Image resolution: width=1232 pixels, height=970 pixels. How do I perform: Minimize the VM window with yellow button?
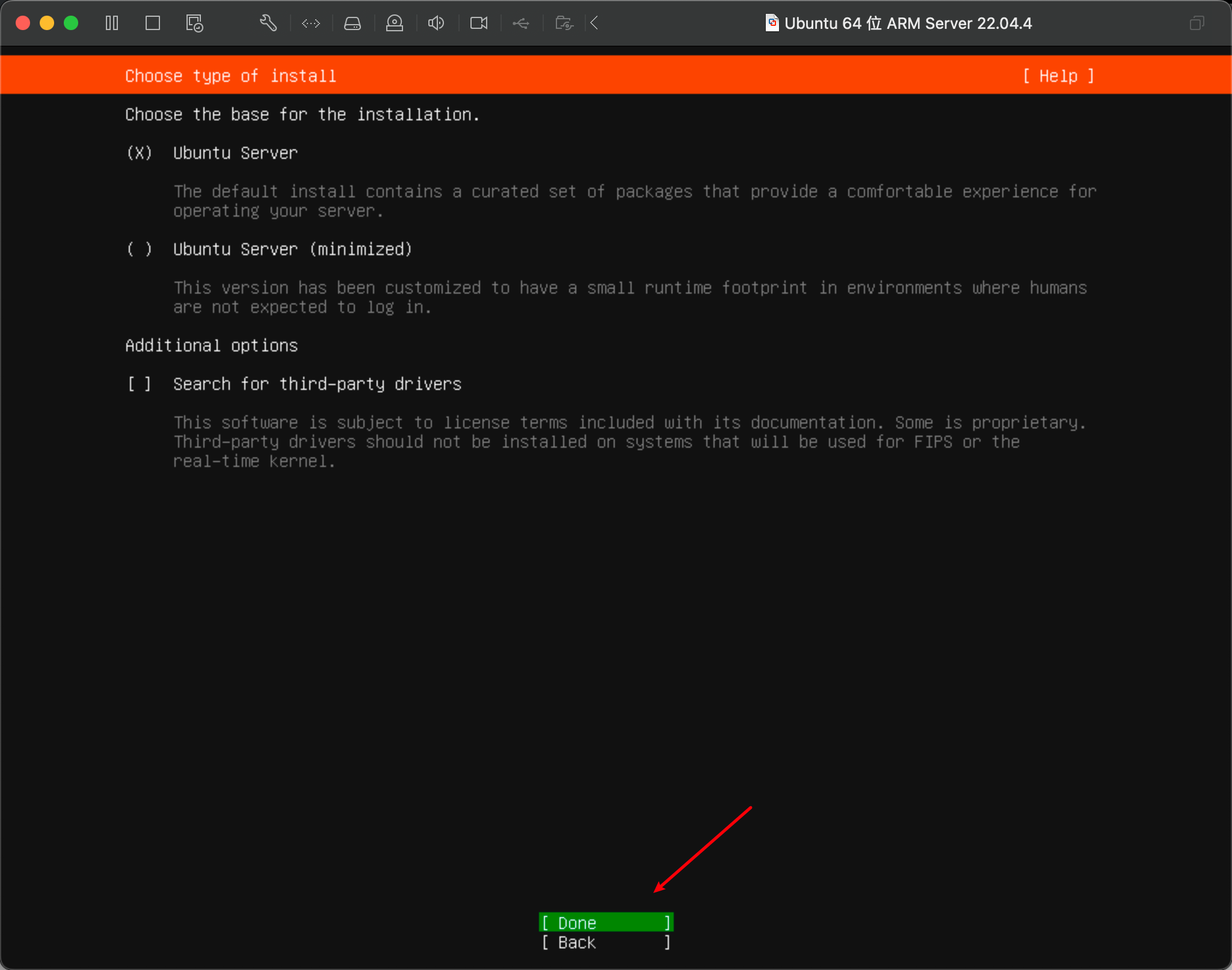pos(47,23)
